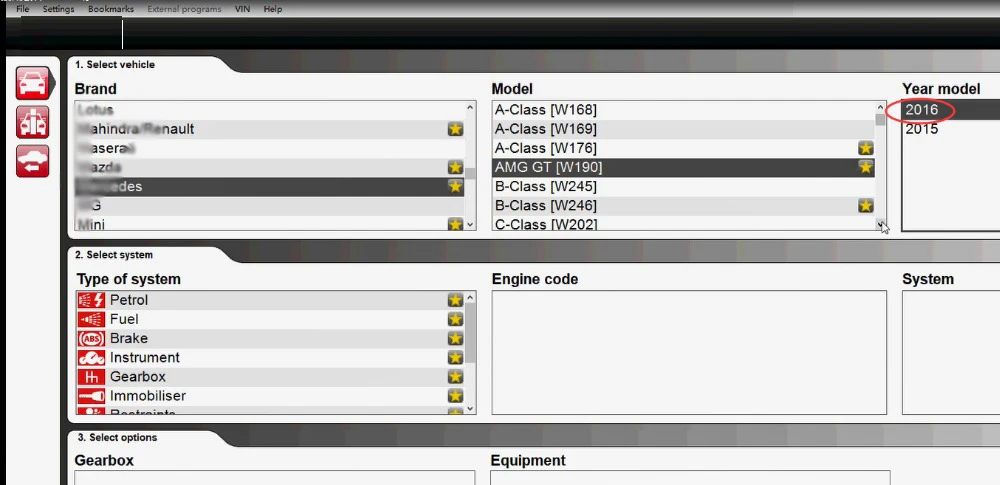Click the Petrol ignition system icon
Image resolution: width=1000 pixels, height=485 pixels.
point(91,300)
